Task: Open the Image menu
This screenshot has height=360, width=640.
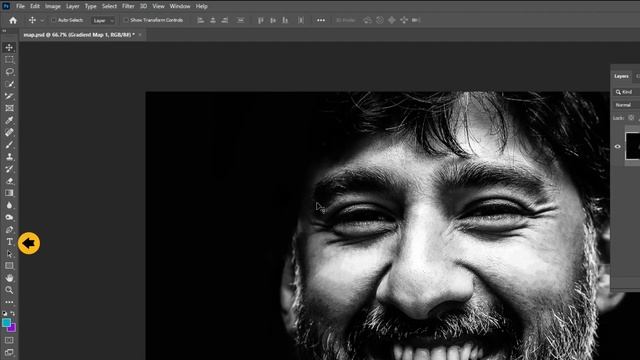Action: click(x=53, y=6)
